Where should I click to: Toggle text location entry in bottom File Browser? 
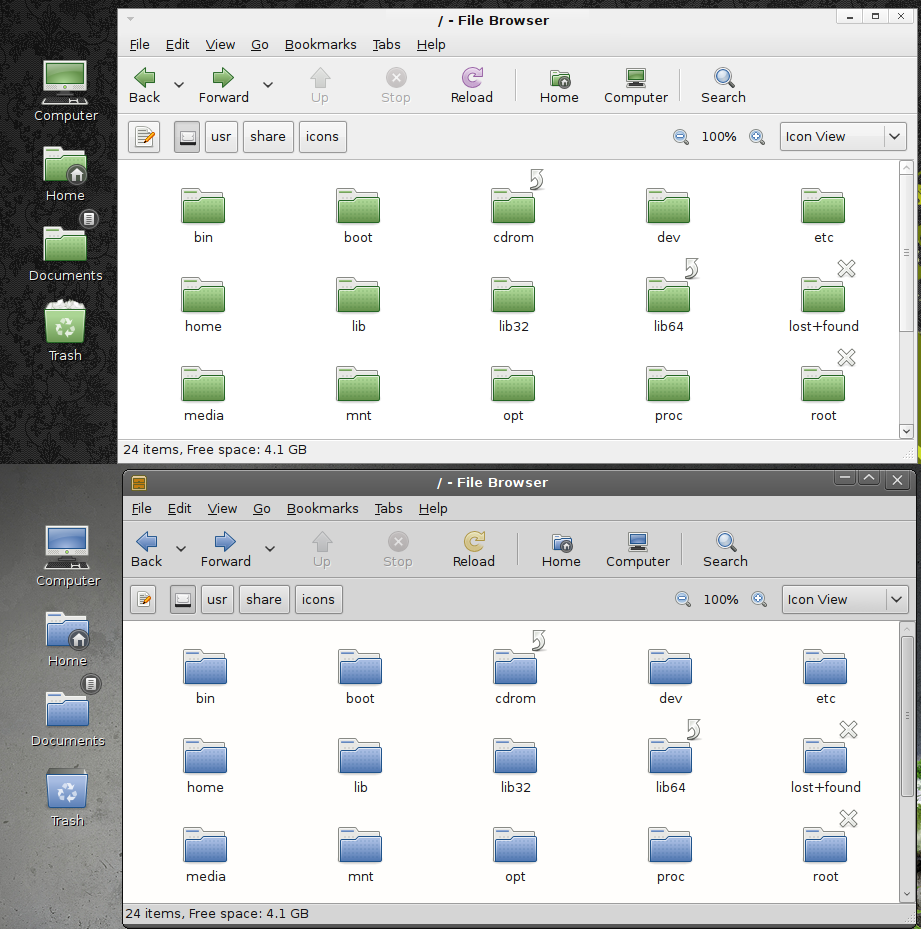[143, 600]
